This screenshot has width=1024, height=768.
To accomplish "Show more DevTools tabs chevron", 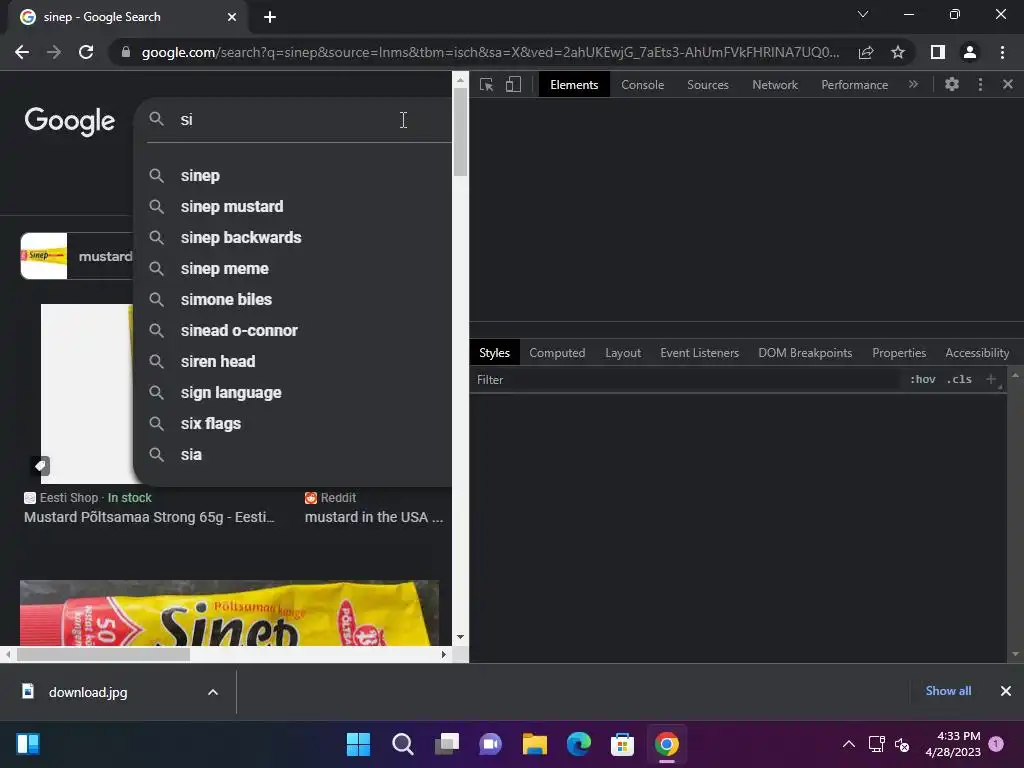I will coord(913,84).
